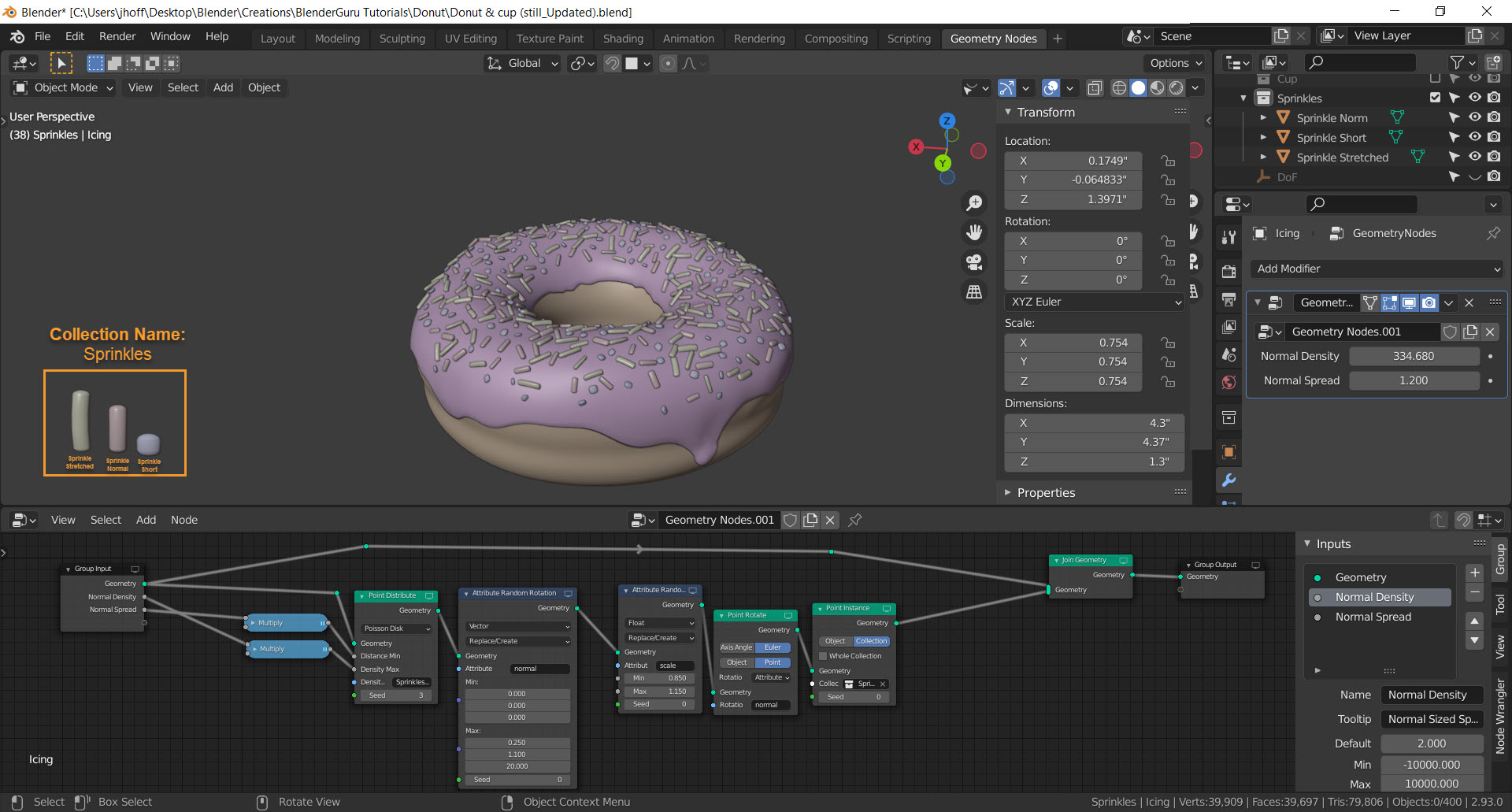Image resolution: width=1512 pixels, height=812 pixels.
Task: Open the Add Modifier dropdown
Action: point(1377,269)
